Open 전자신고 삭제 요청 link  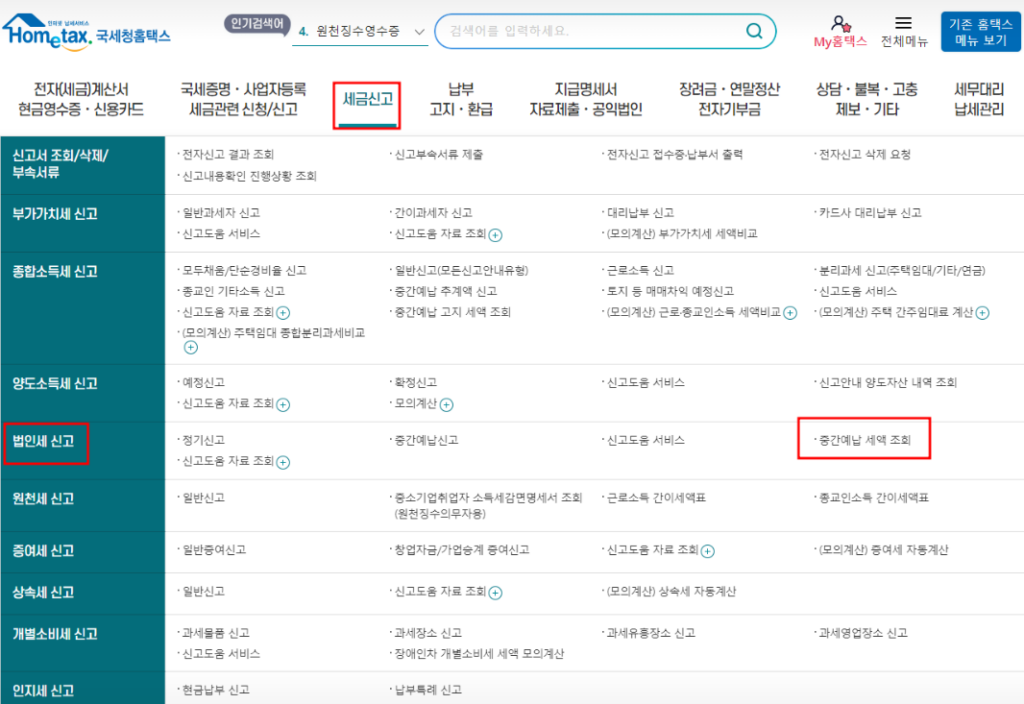point(865,155)
